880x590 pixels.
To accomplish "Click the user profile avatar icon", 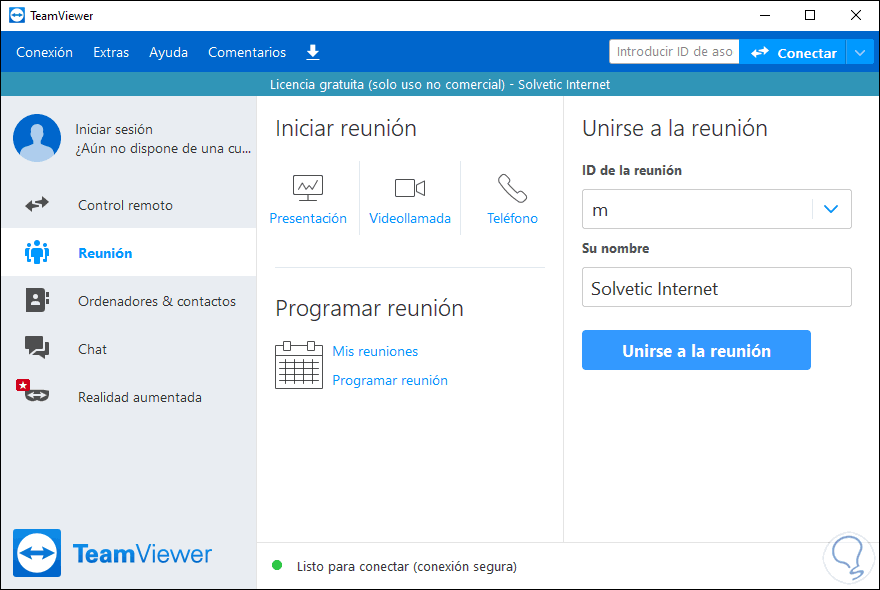I will (x=37, y=138).
